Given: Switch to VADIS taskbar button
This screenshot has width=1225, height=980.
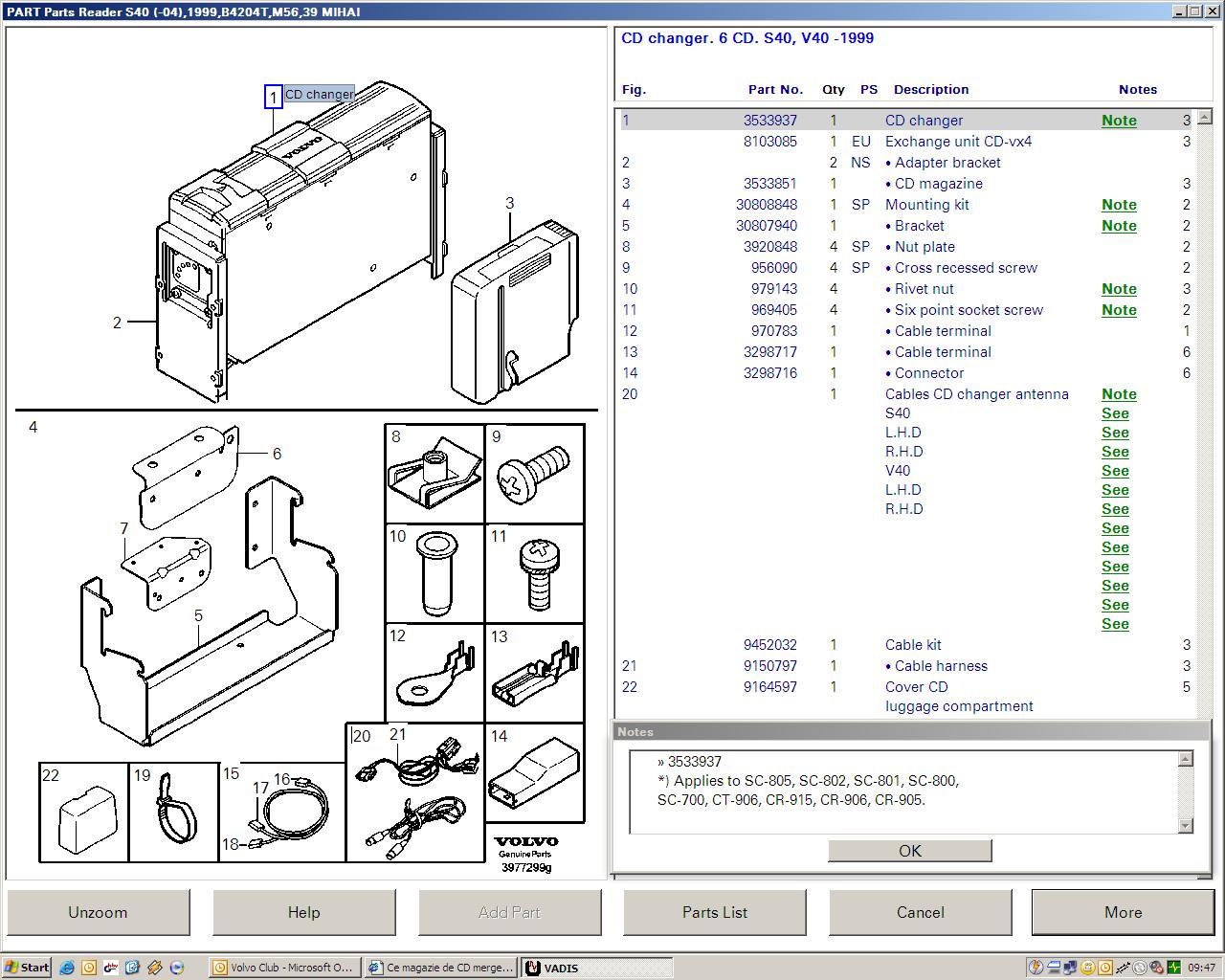Looking at the screenshot, I should [597, 968].
